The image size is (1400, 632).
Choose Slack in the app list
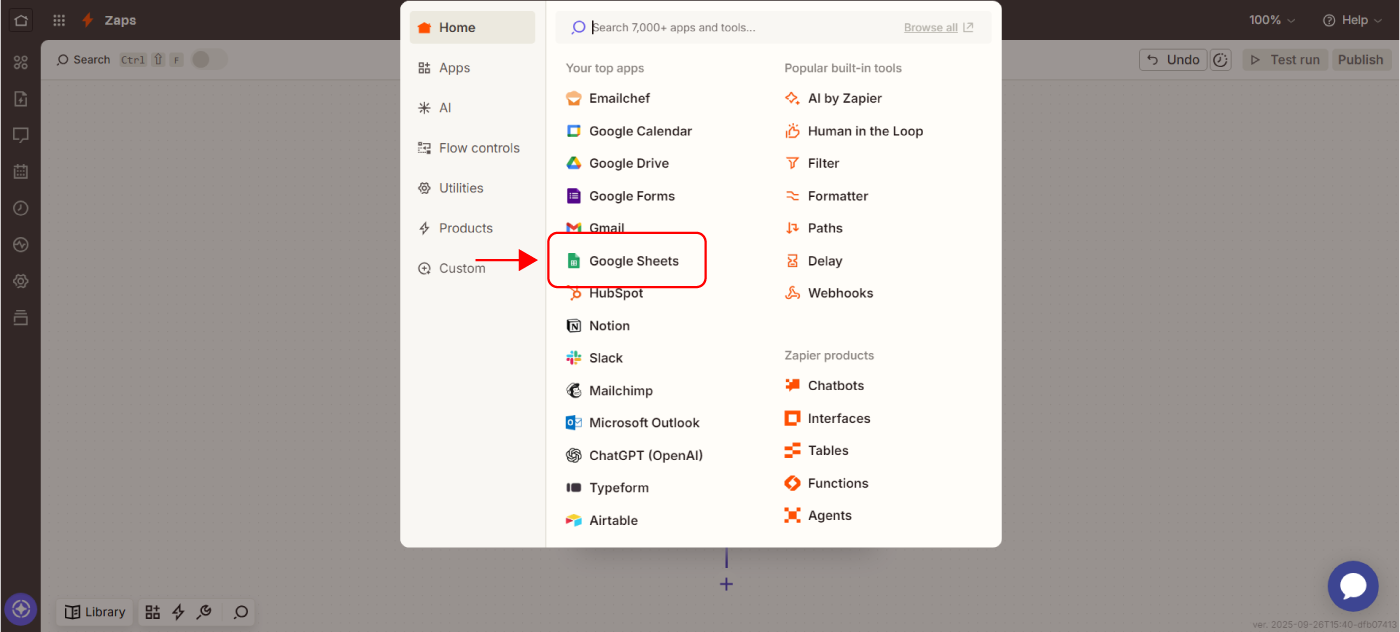tap(605, 358)
